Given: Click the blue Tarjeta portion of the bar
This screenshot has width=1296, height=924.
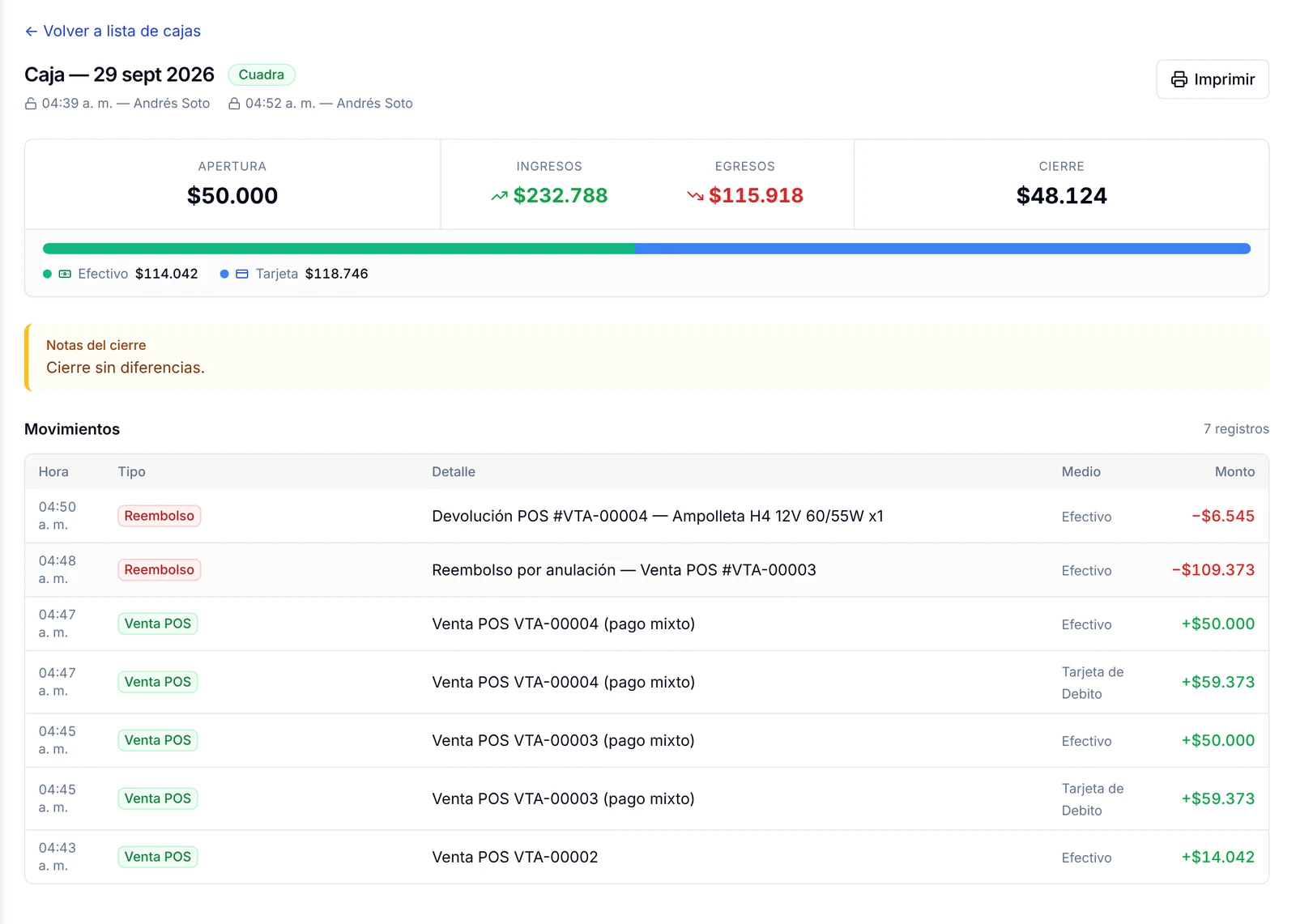Looking at the screenshot, I should click(x=943, y=249).
